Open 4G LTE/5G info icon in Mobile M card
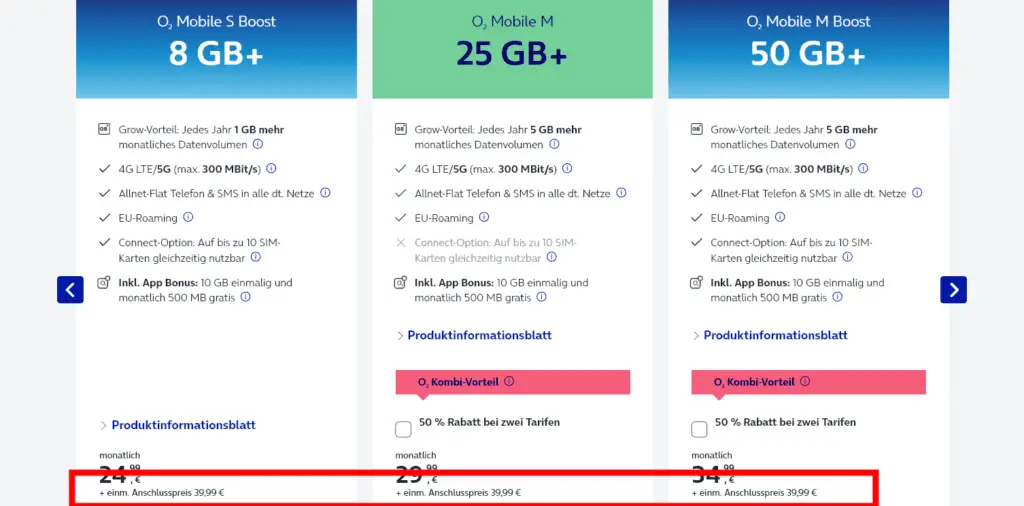This screenshot has height=506, width=1024. pos(567,169)
